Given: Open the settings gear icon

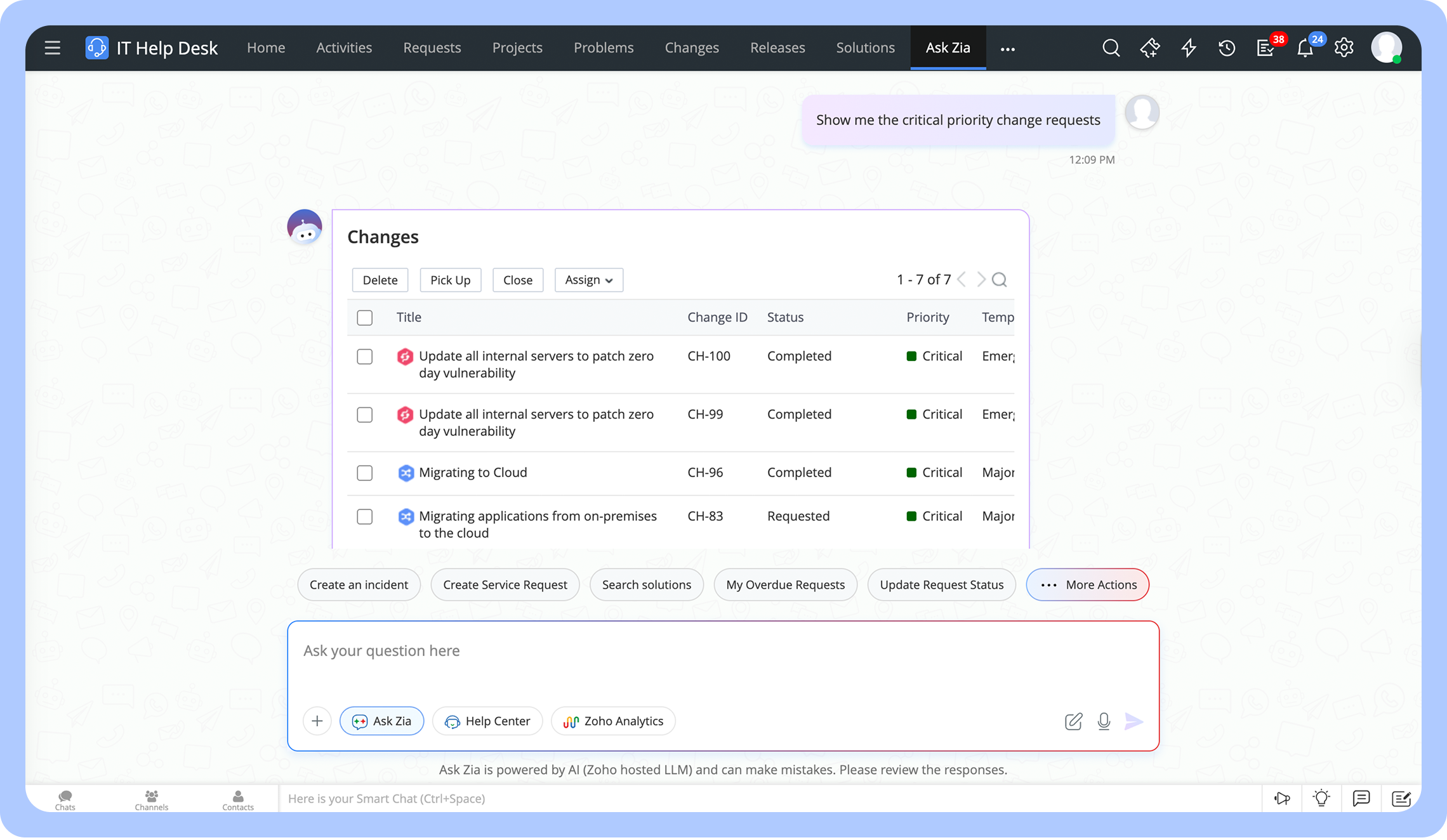Looking at the screenshot, I should tap(1344, 48).
